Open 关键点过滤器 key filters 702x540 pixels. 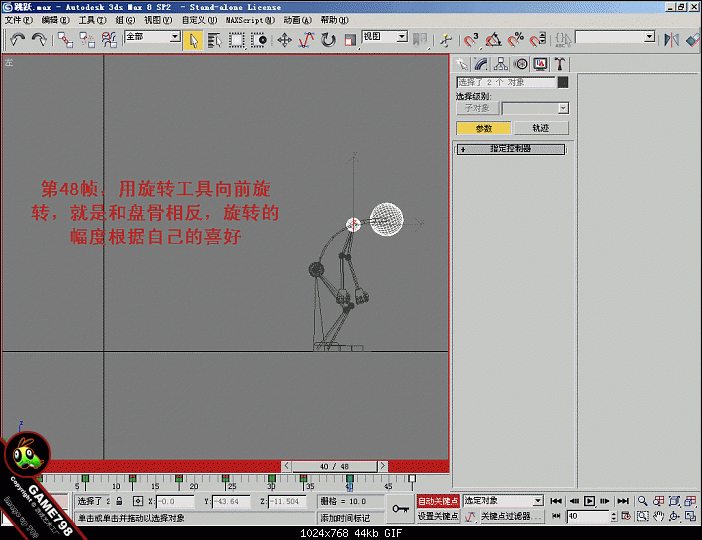(511, 516)
